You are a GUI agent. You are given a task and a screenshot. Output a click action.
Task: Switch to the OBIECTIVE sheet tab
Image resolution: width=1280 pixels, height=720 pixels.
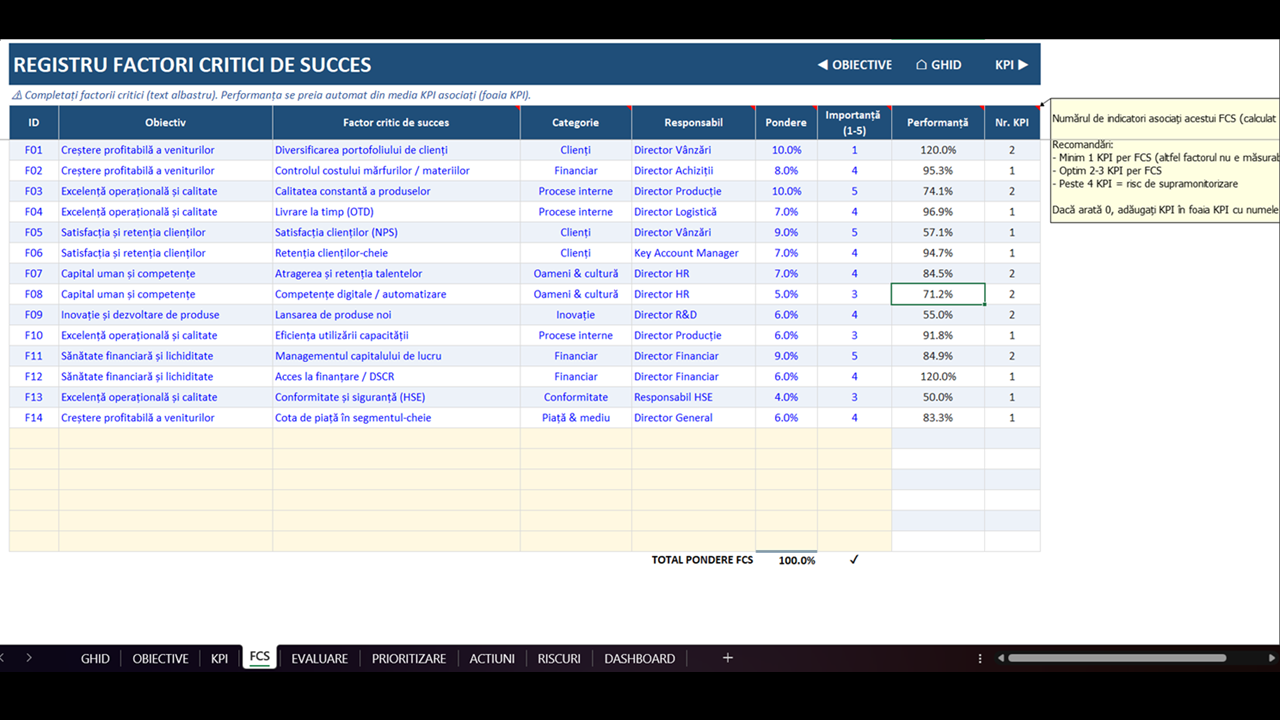pos(160,658)
